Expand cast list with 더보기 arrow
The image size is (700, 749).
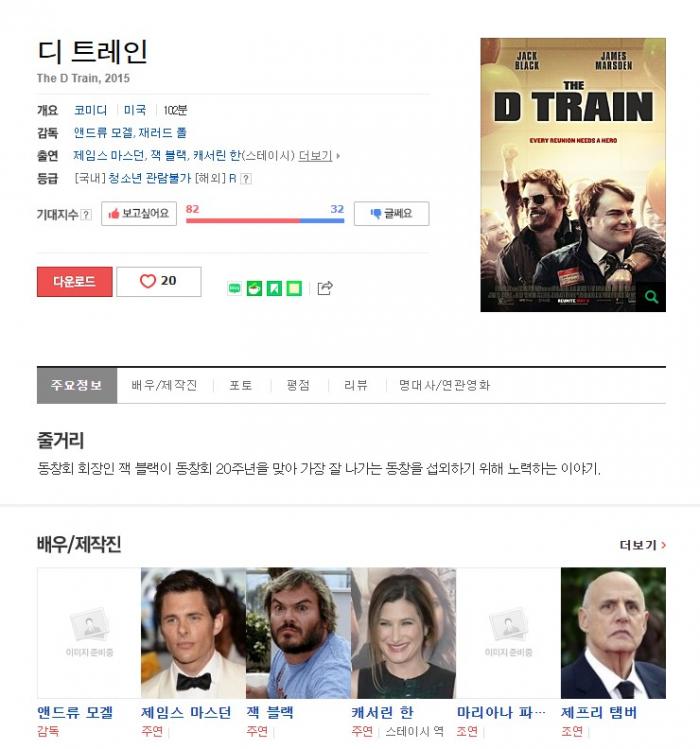tap(319, 156)
